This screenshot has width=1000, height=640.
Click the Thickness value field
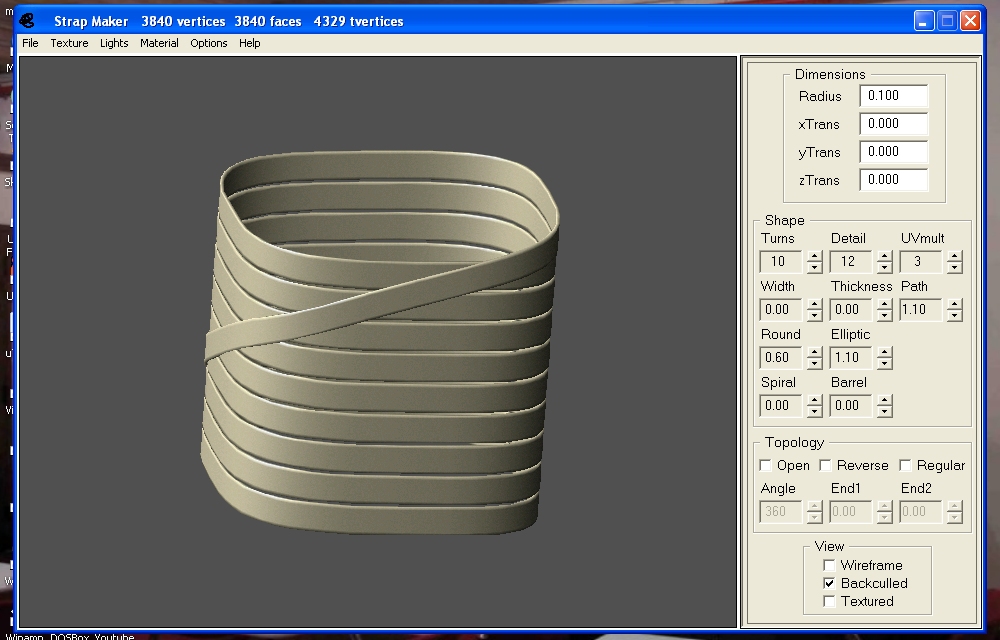click(x=853, y=310)
